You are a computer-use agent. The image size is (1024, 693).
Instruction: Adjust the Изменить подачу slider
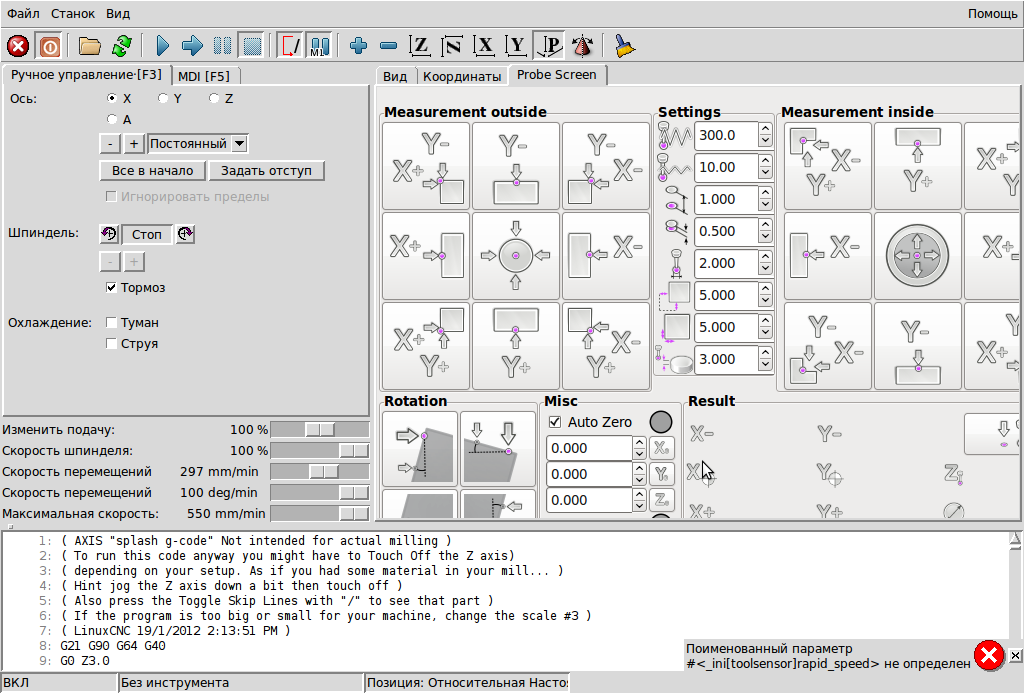point(320,430)
